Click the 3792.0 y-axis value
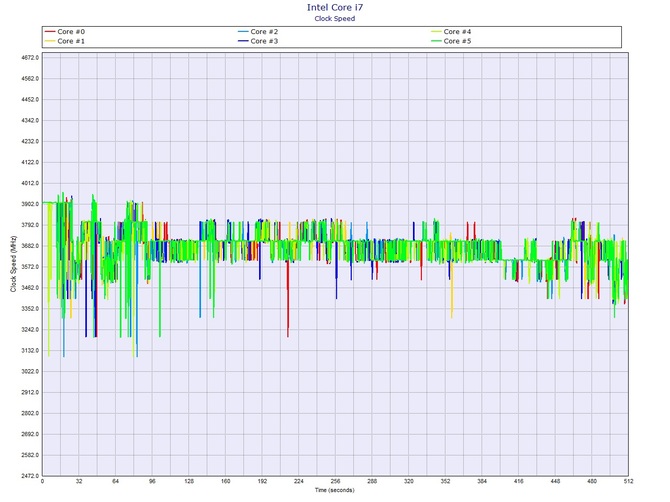The image size is (670, 502). click(30, 225)
